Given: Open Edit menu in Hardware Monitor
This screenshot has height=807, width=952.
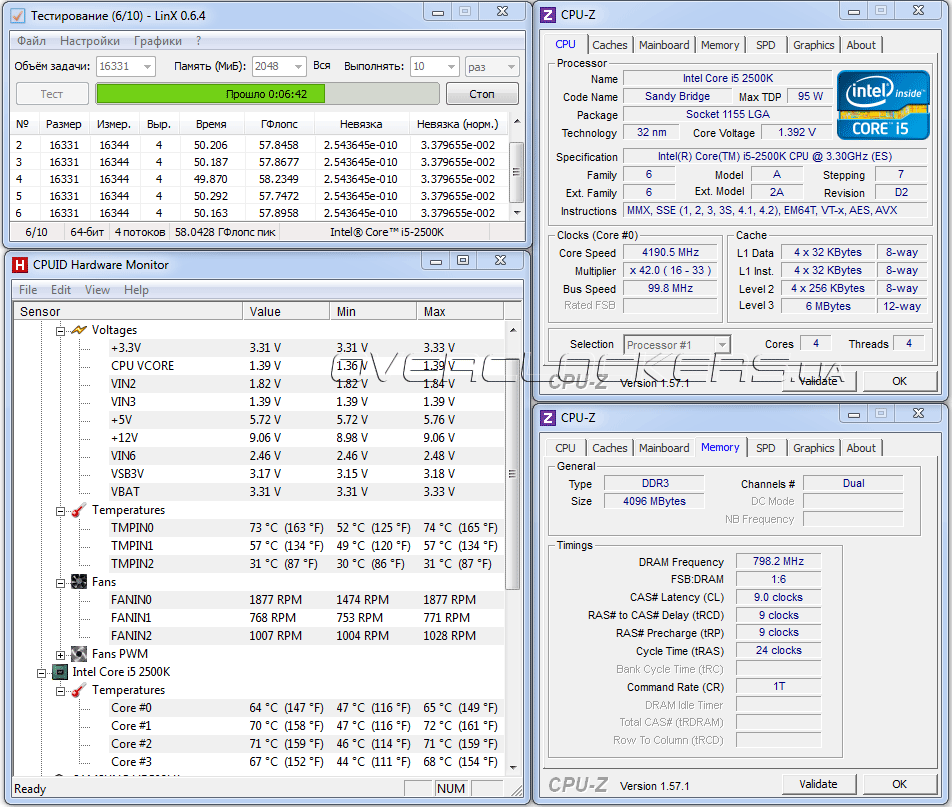Looking at the screenshot, I should [x=61, y=290].
